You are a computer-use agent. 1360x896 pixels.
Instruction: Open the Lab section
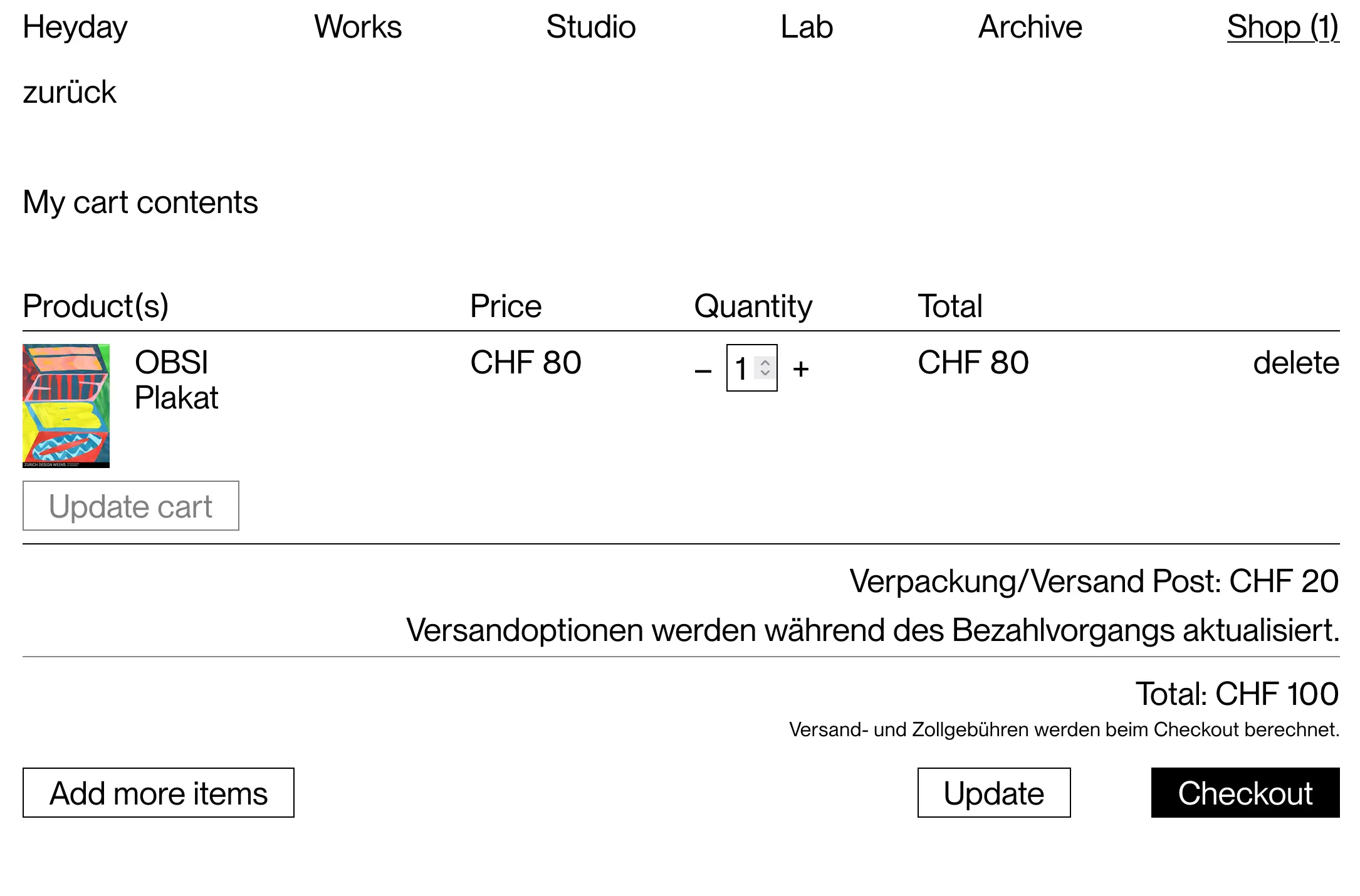807,27
